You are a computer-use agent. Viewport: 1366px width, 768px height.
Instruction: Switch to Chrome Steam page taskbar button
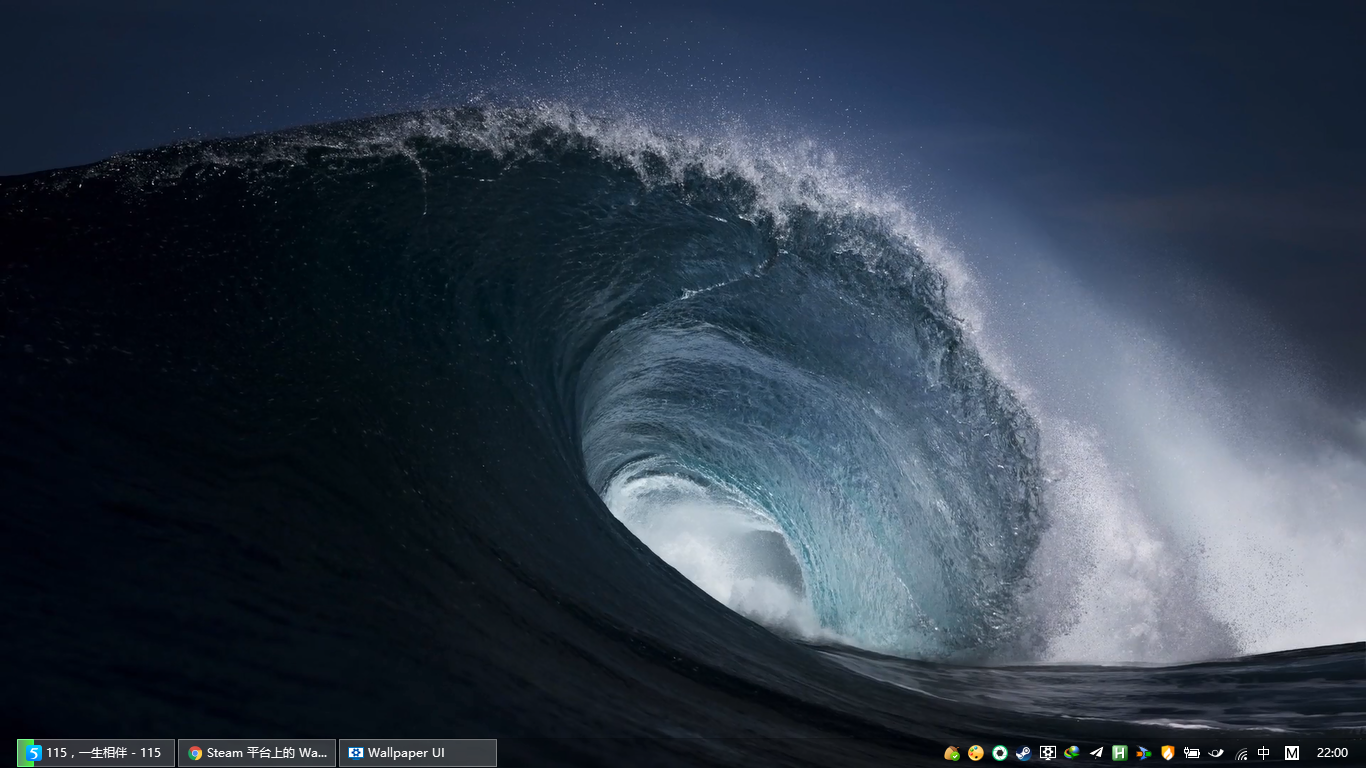coord(257,753)
